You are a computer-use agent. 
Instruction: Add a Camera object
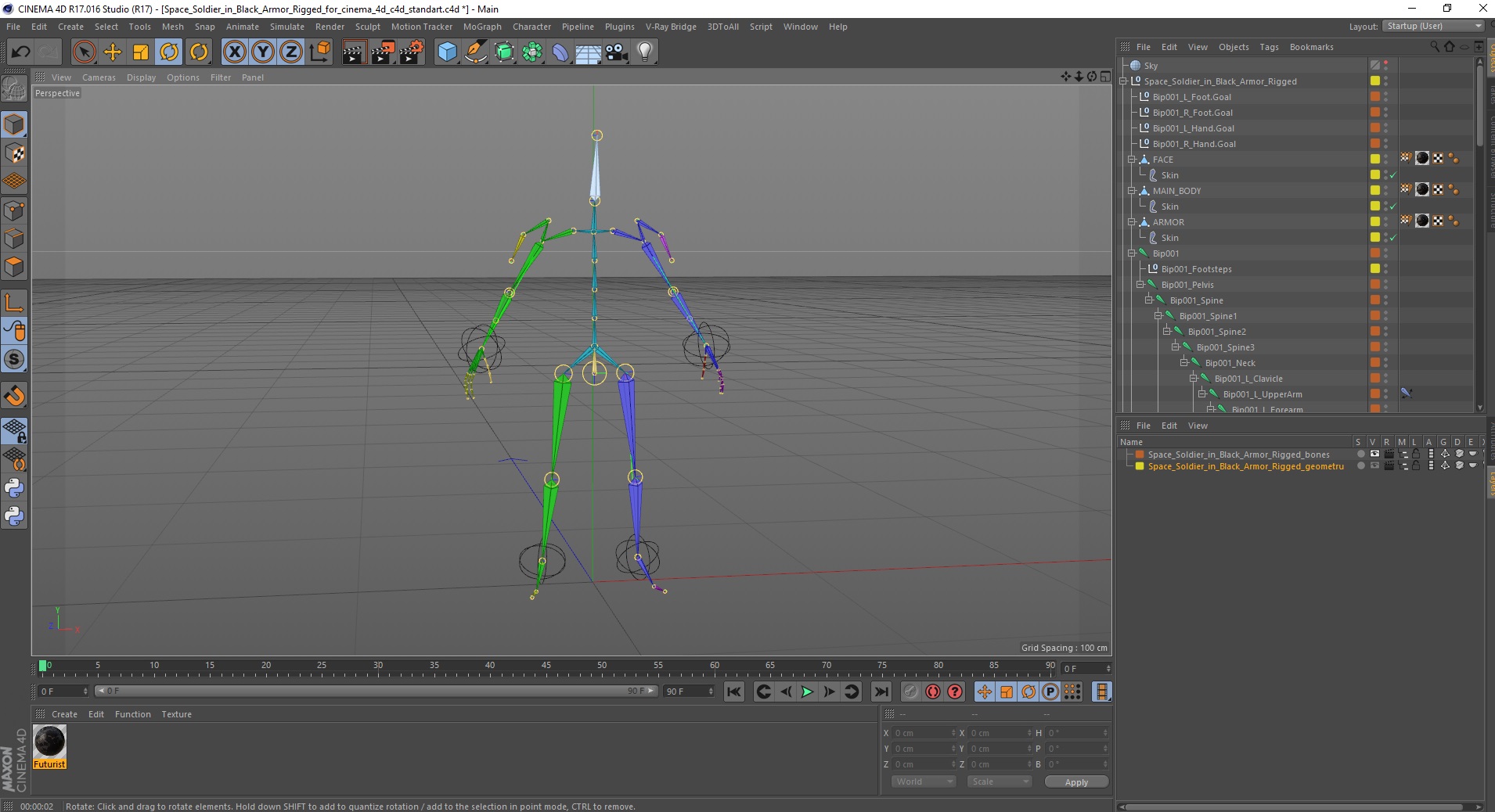(x=617, y=52)
